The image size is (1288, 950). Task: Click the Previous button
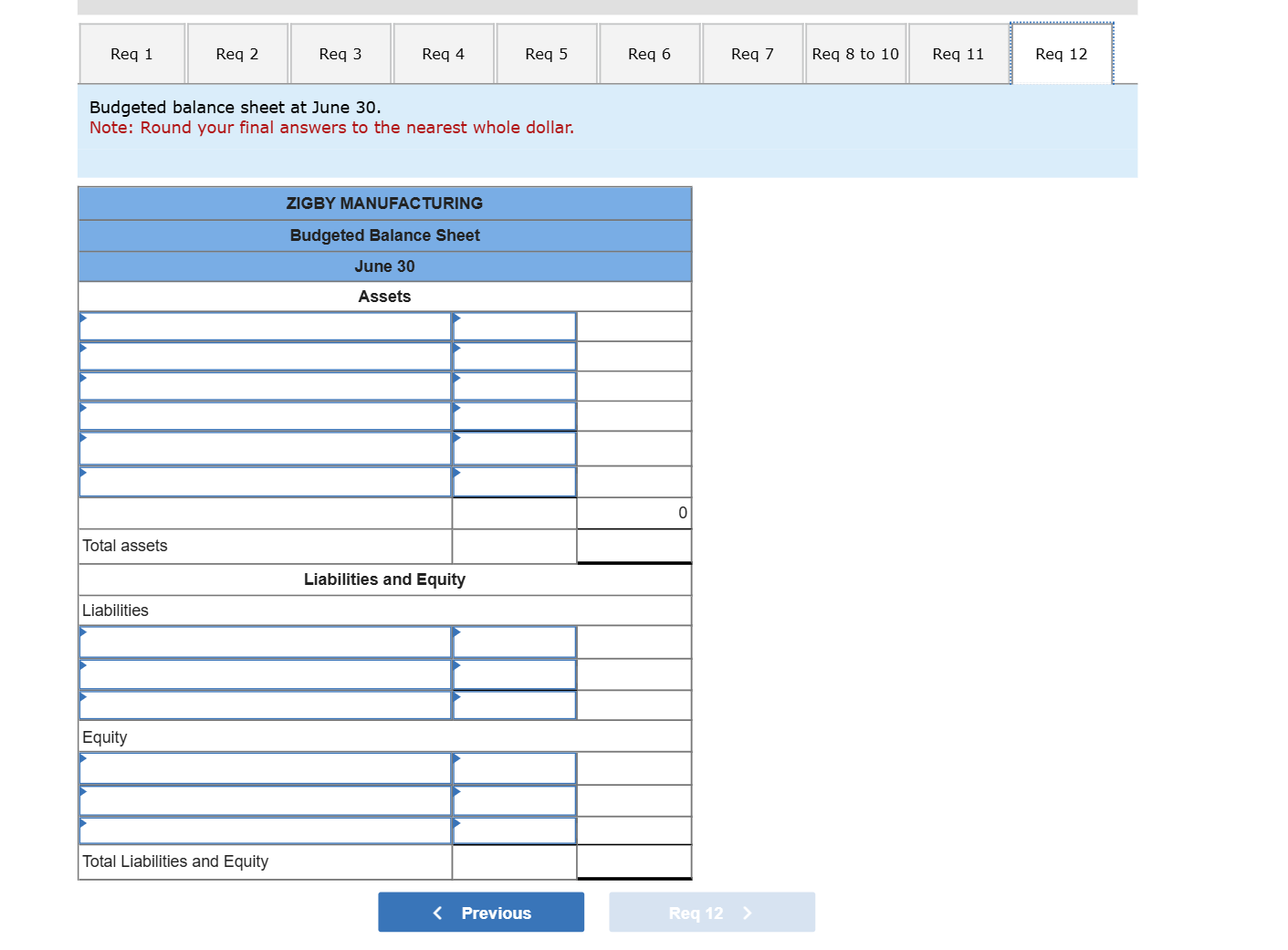pyautogui.click(x=481, y=913)
